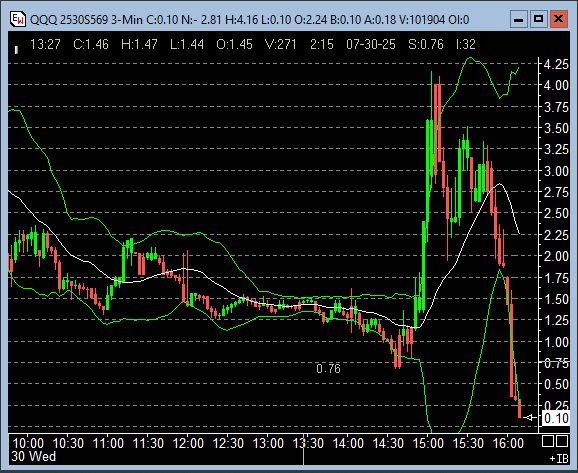Click the 13:30 crosshair marker on time axis

[303, 450]
